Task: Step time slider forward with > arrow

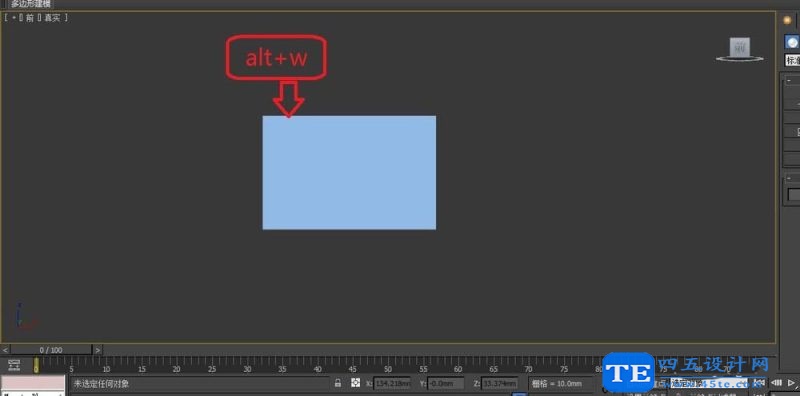Action: (97, 350)
